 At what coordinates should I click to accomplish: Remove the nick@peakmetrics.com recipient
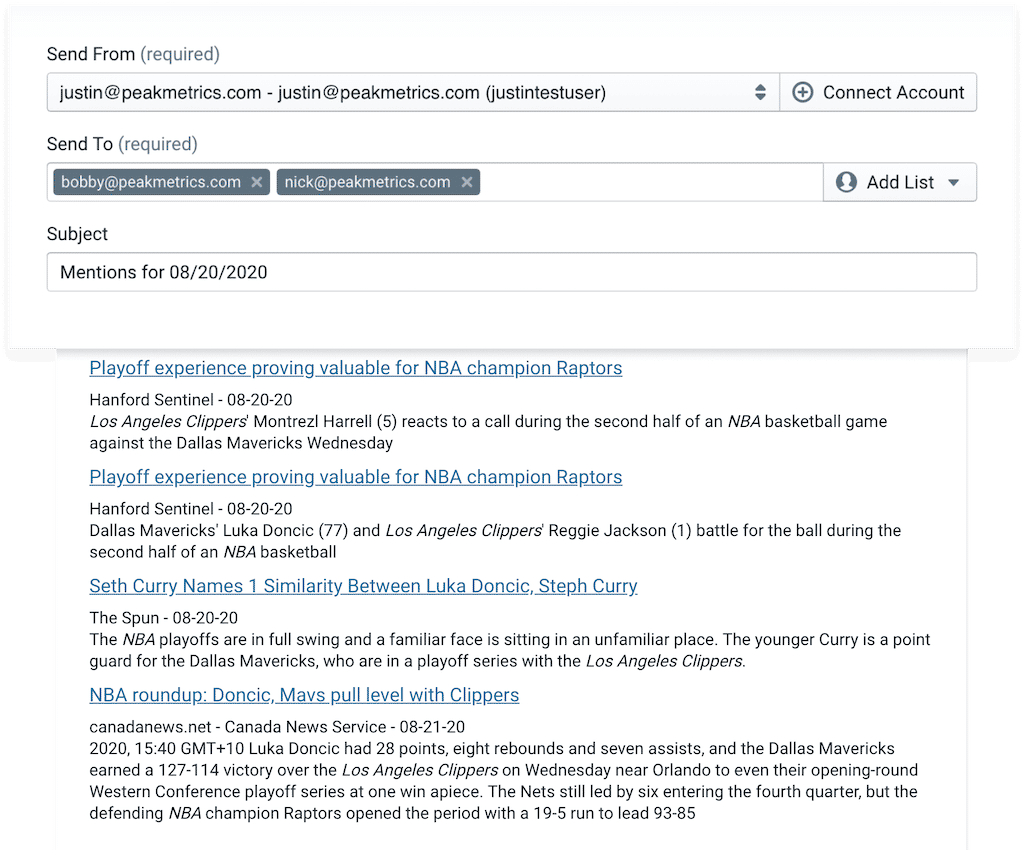[x=466, y=182]
